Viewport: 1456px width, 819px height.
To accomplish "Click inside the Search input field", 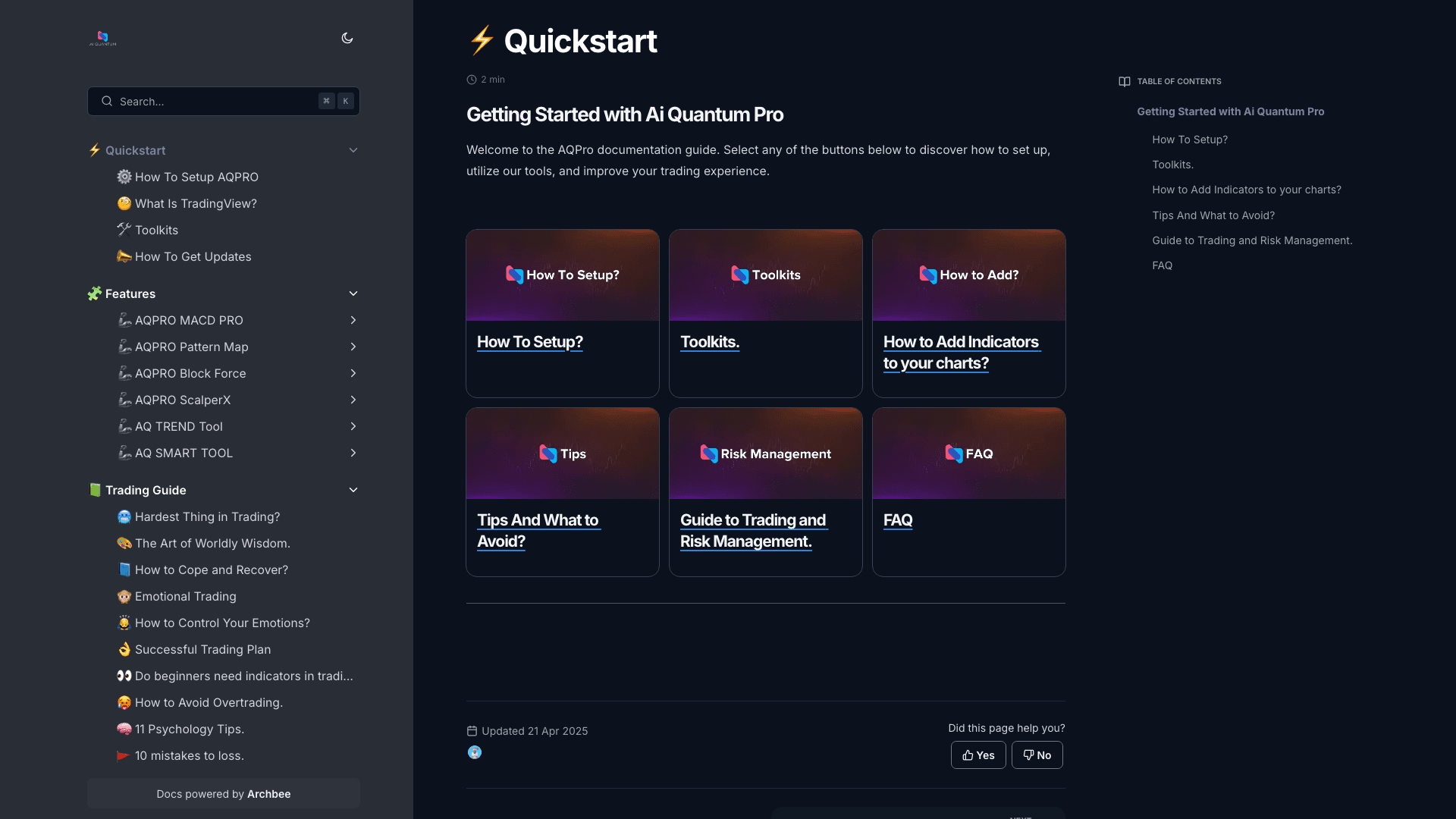I will (212, 101).
